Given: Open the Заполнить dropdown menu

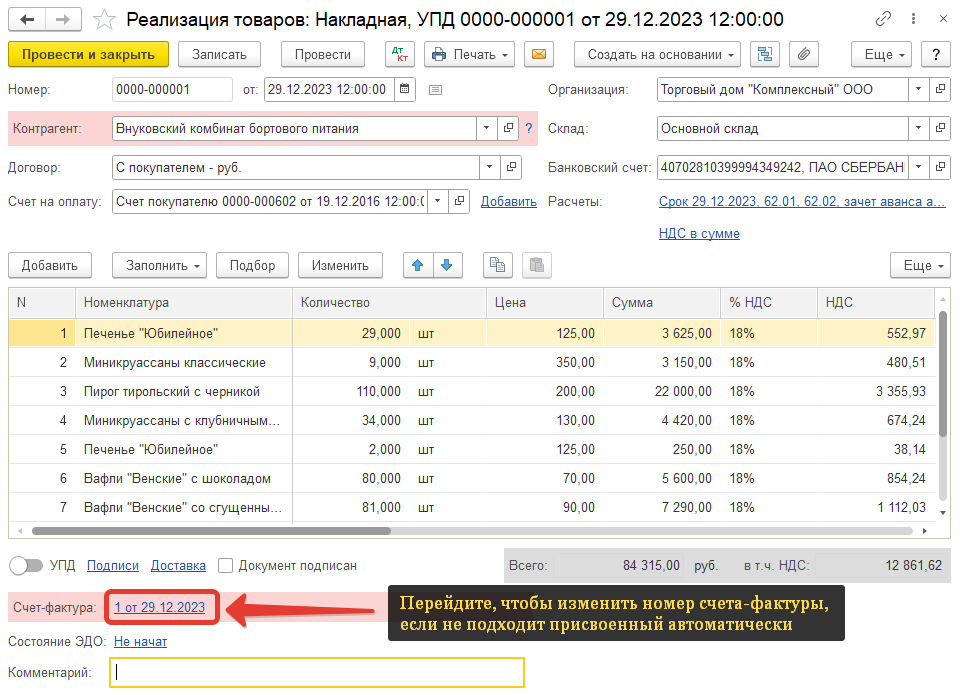Looking at the screenshot, I should point(159,265).
